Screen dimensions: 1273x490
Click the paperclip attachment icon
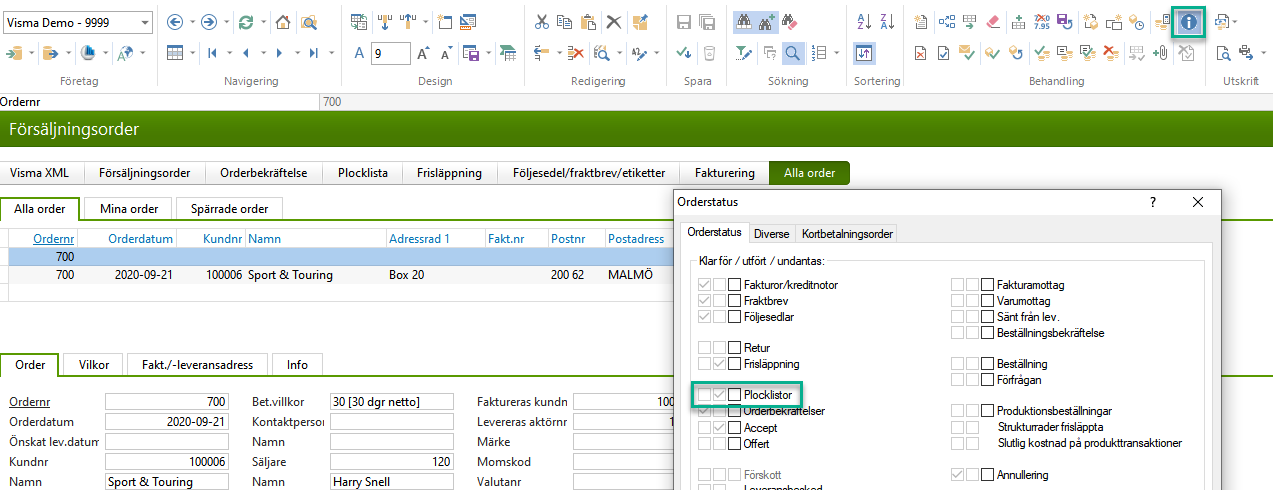[x=1160, y=53]
